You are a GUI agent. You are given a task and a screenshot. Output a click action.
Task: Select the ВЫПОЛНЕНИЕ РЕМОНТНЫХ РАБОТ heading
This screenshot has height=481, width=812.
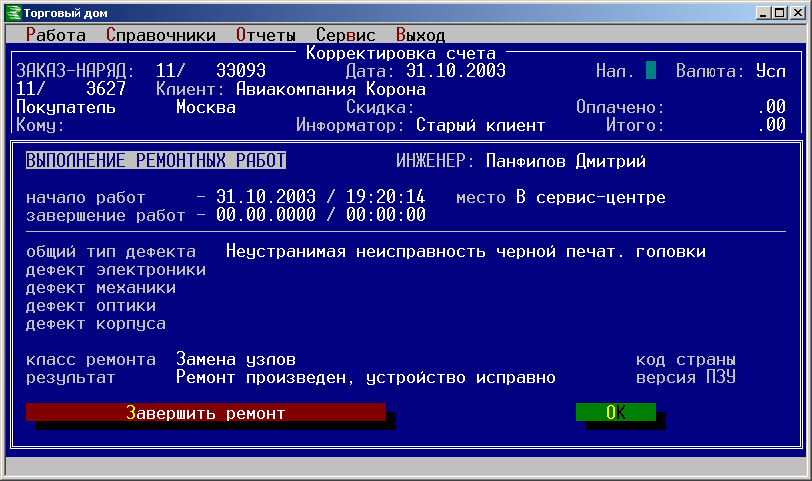(155, 161)
